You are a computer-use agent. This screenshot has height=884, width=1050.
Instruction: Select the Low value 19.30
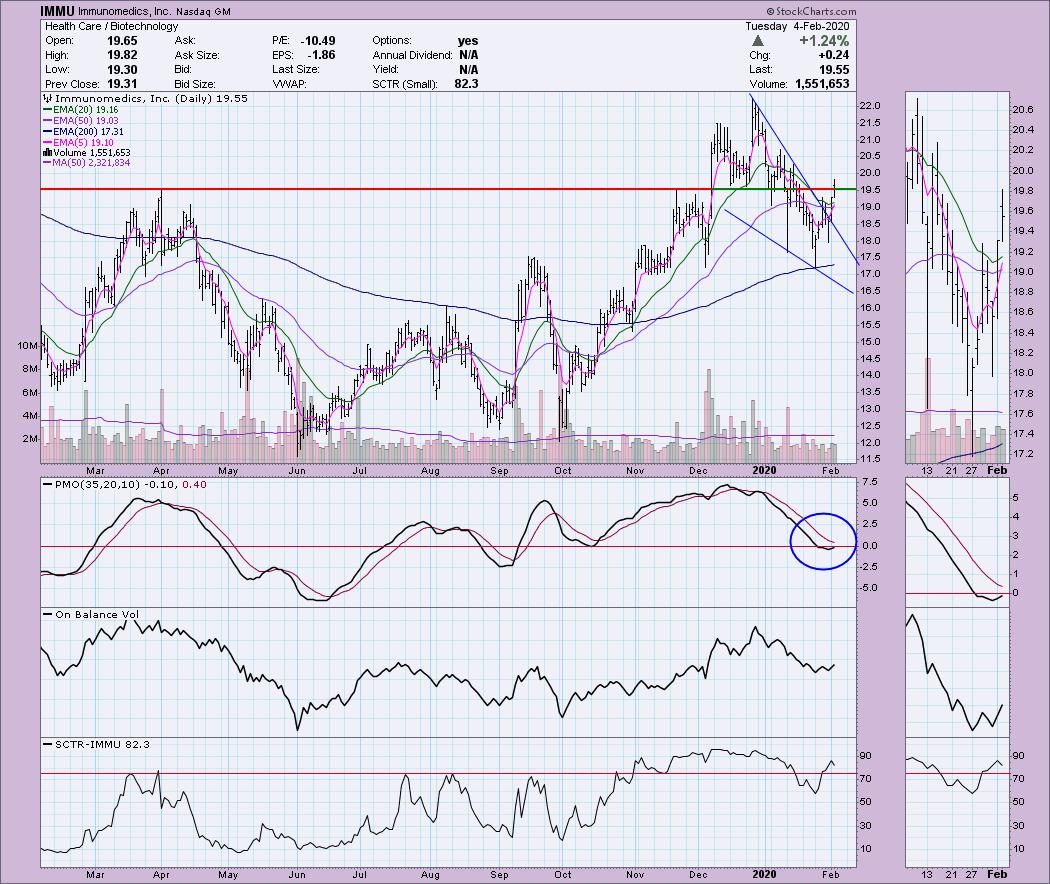pos(122,70)
